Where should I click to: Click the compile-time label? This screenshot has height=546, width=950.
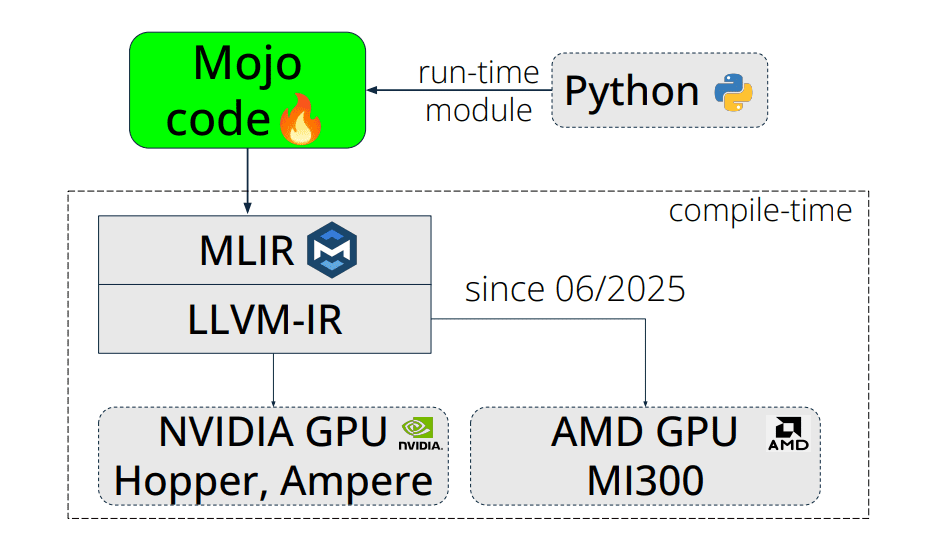pyautogui.click(x=760, y=211)
